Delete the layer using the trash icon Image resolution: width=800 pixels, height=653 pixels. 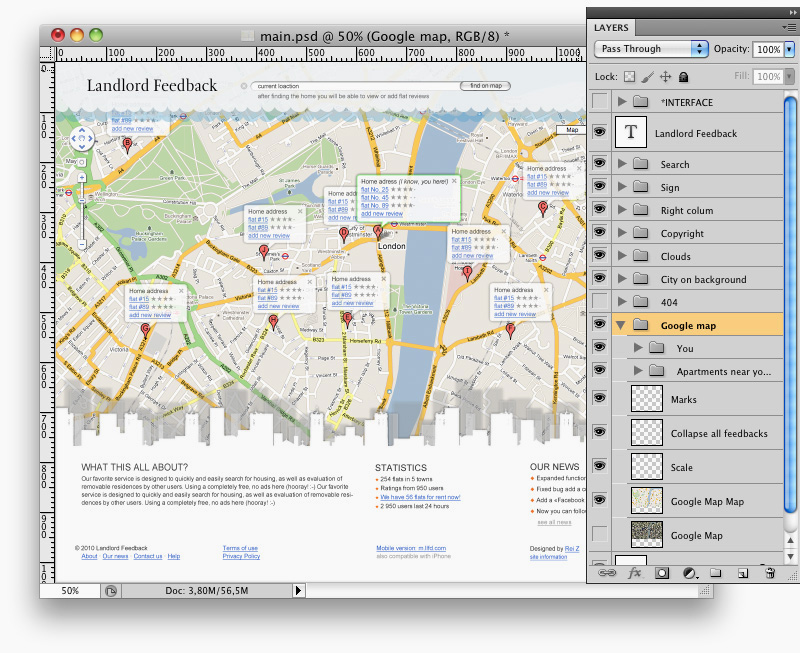tap(770, 573)
